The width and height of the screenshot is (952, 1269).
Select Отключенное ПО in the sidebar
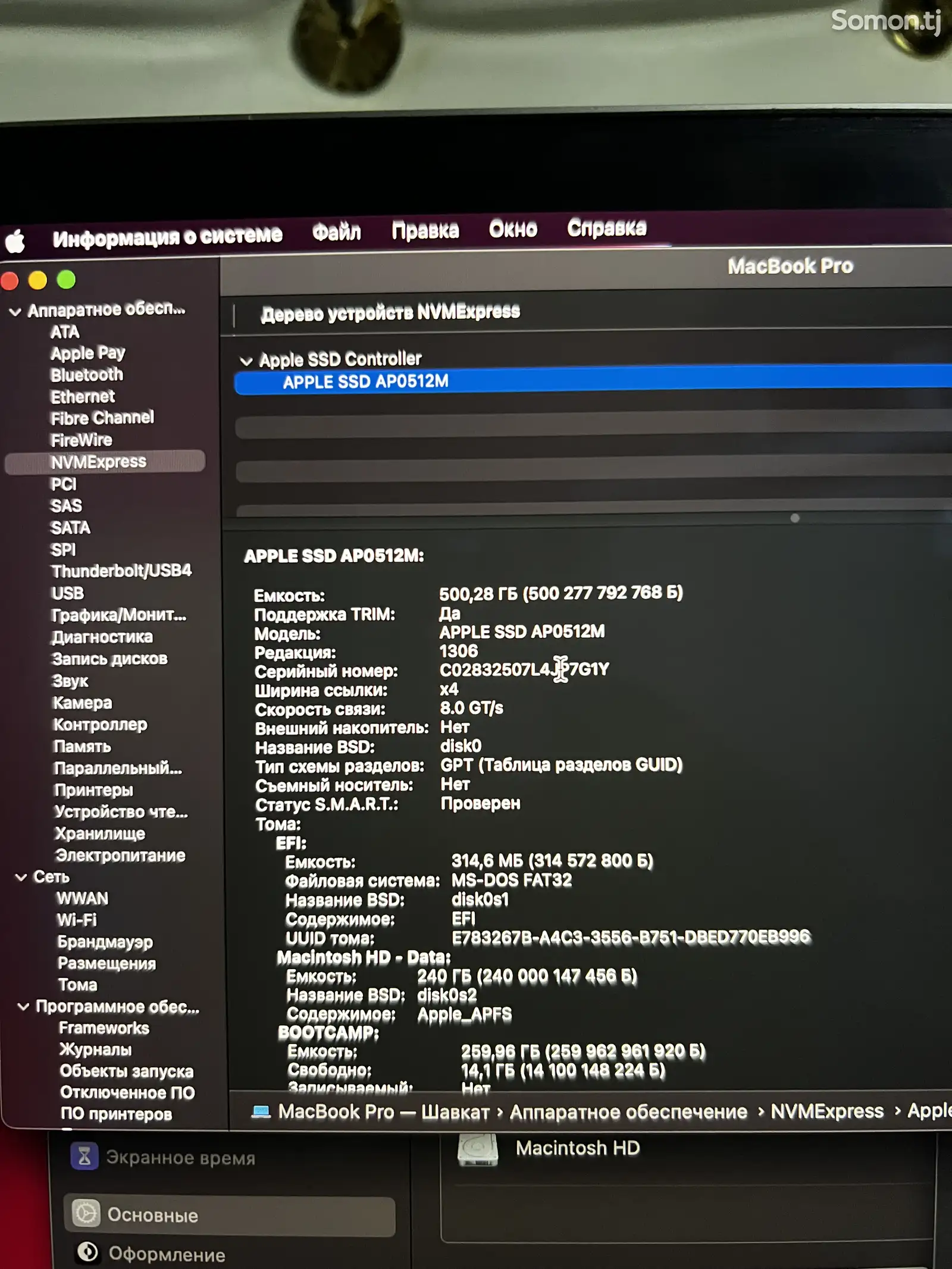[x=128, y=1093]
